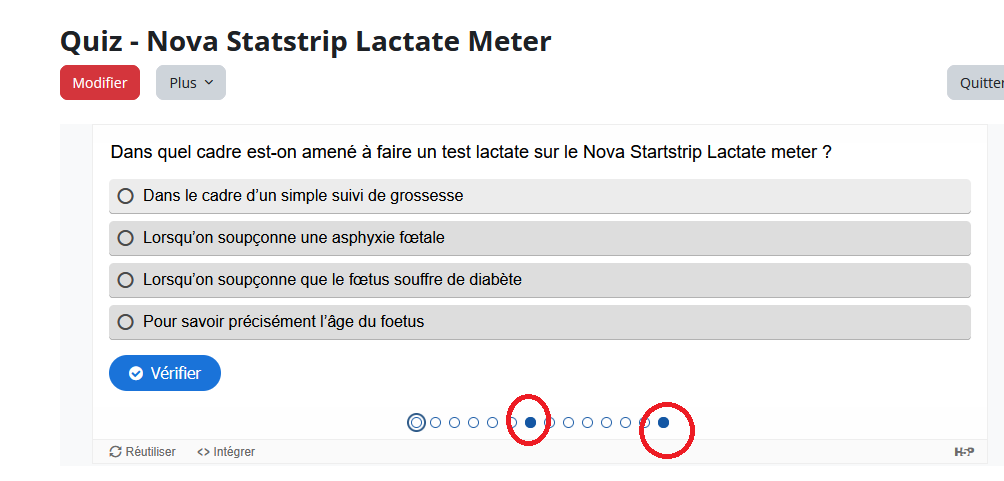Choose 'Pour savoir précisément l'âge du foetus'
Screen dimensions: 1004x481
(x=540, y=322)
